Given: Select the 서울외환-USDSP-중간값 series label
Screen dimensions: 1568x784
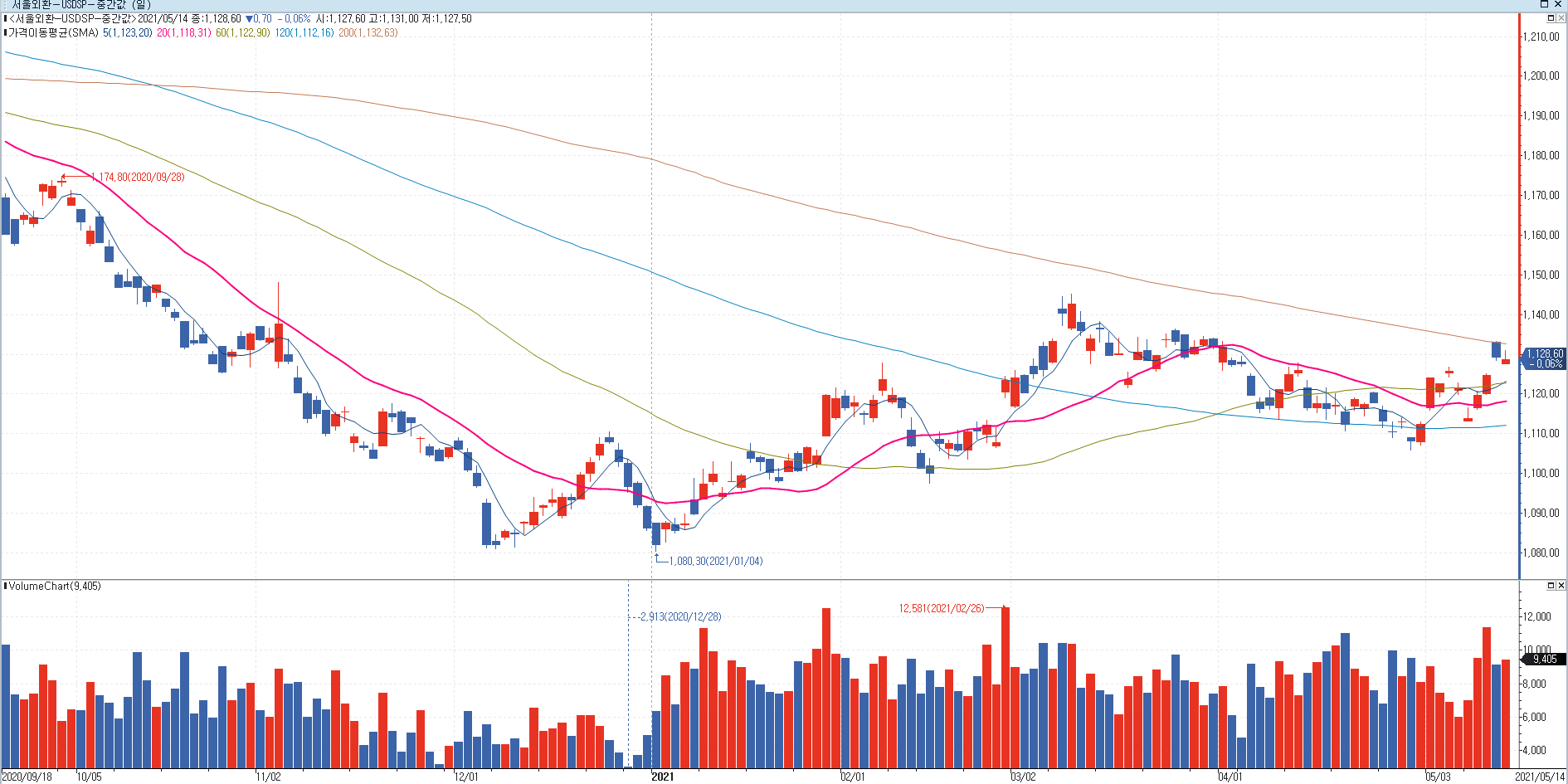Looking at the screenshot, I should click(71, 18).
